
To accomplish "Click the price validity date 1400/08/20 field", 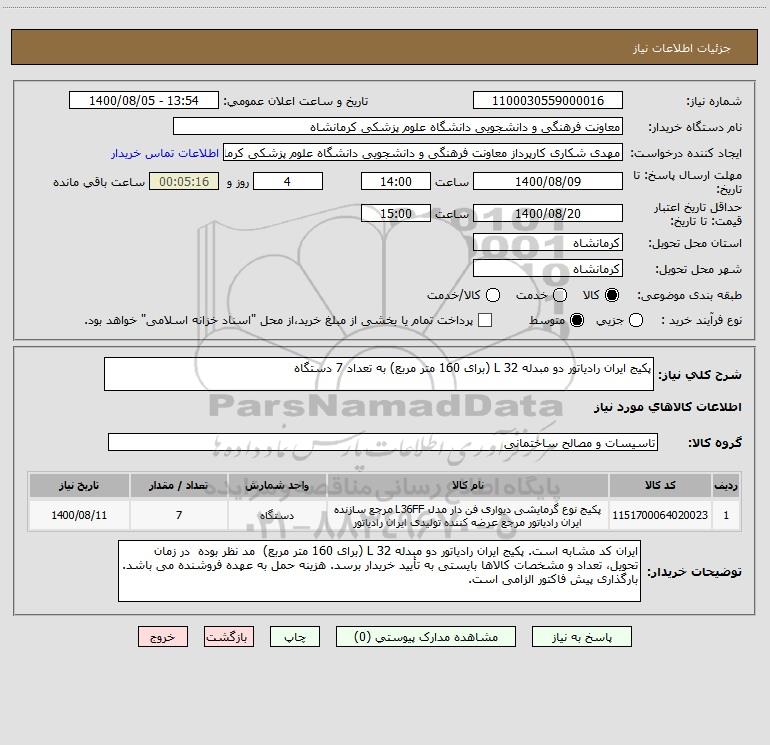I will 548,214.
